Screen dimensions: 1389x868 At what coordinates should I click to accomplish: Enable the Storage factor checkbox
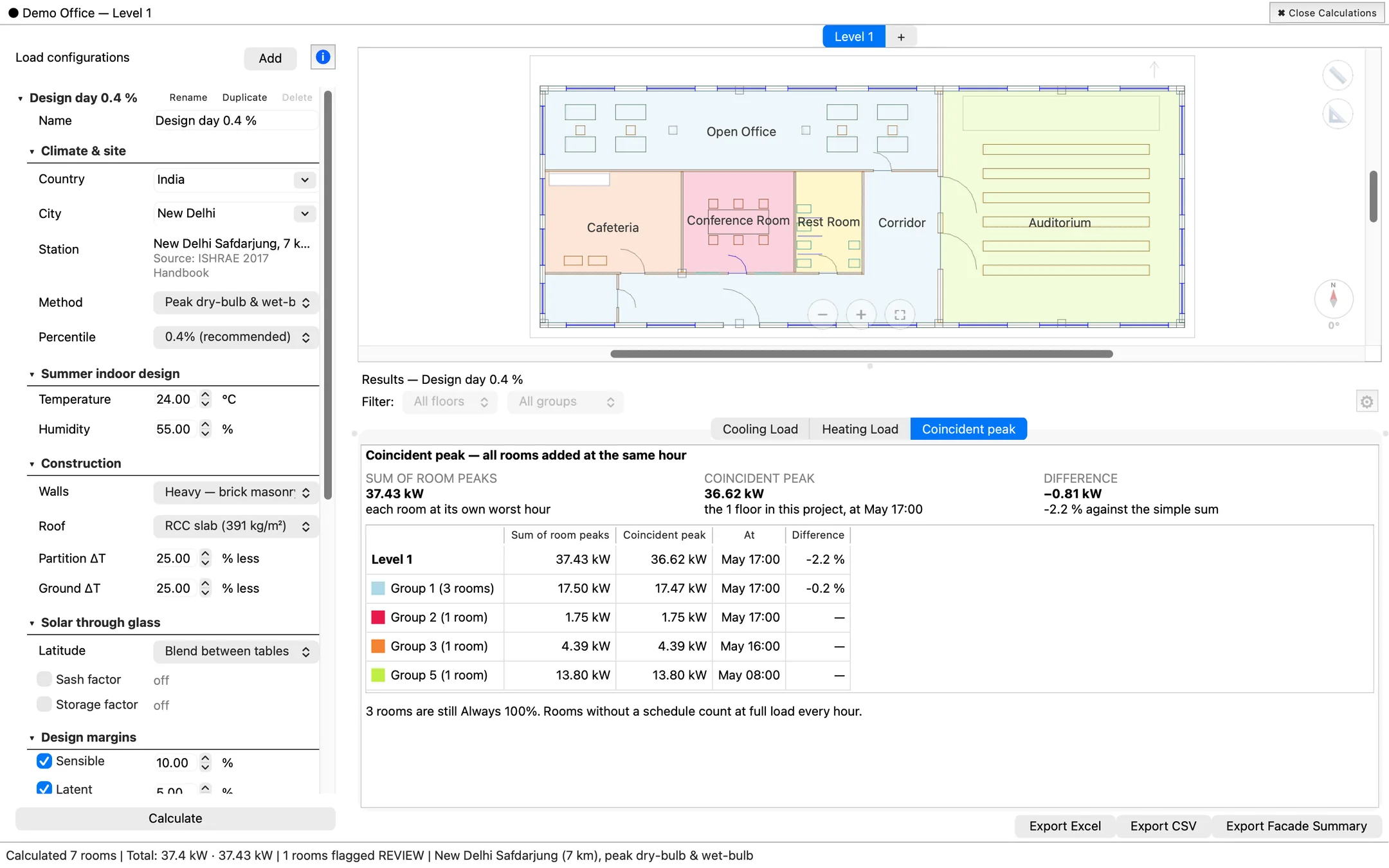pos(44,704)
